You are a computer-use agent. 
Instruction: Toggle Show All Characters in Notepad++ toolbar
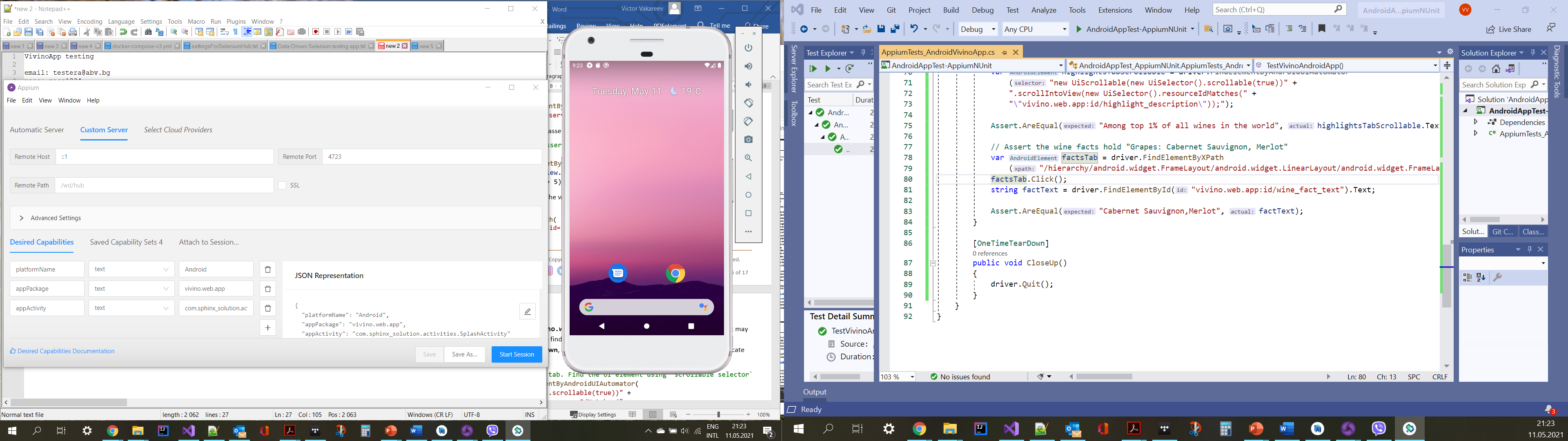coord(235,32)
